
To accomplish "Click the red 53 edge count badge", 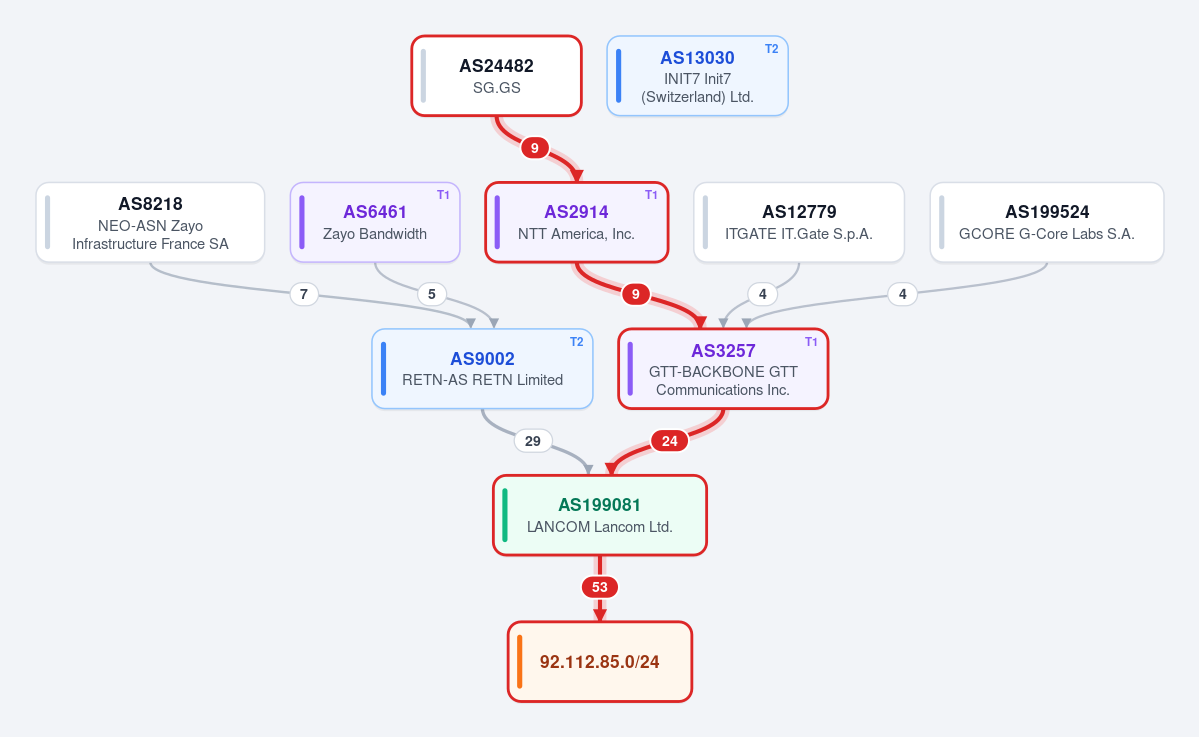I will pyautogui.click(x=600, y=587).
